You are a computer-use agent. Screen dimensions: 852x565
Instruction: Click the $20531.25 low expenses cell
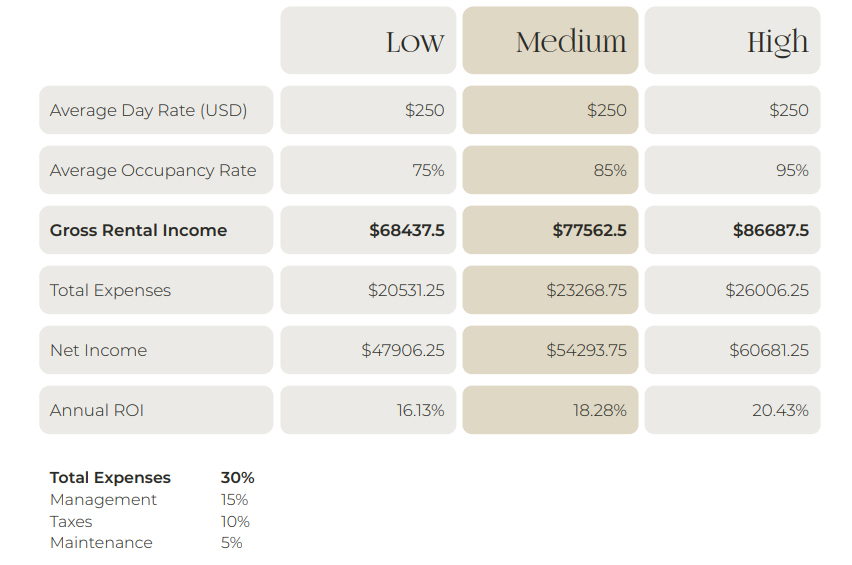368,290
